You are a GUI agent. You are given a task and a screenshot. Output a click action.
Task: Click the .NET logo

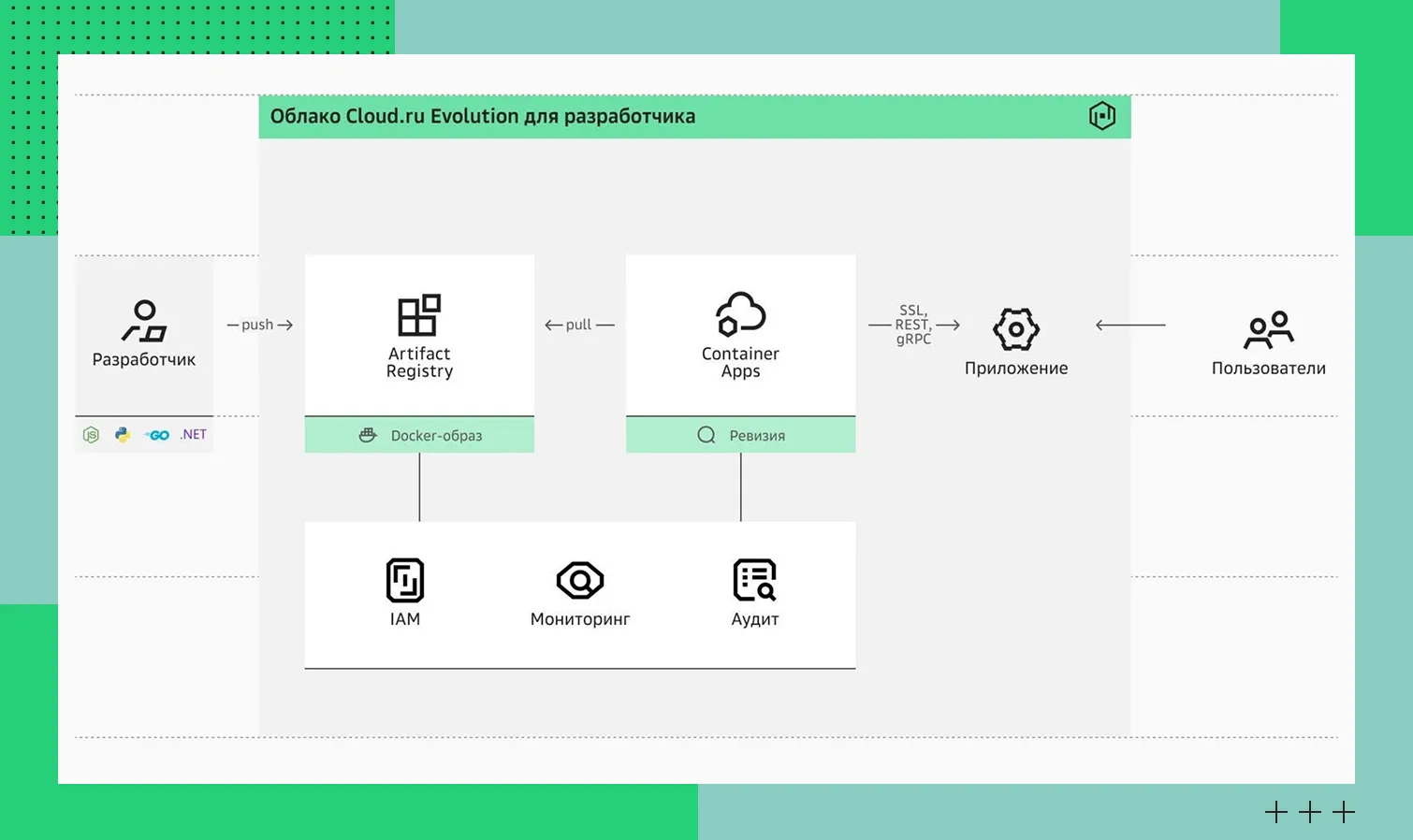(194, 434)
